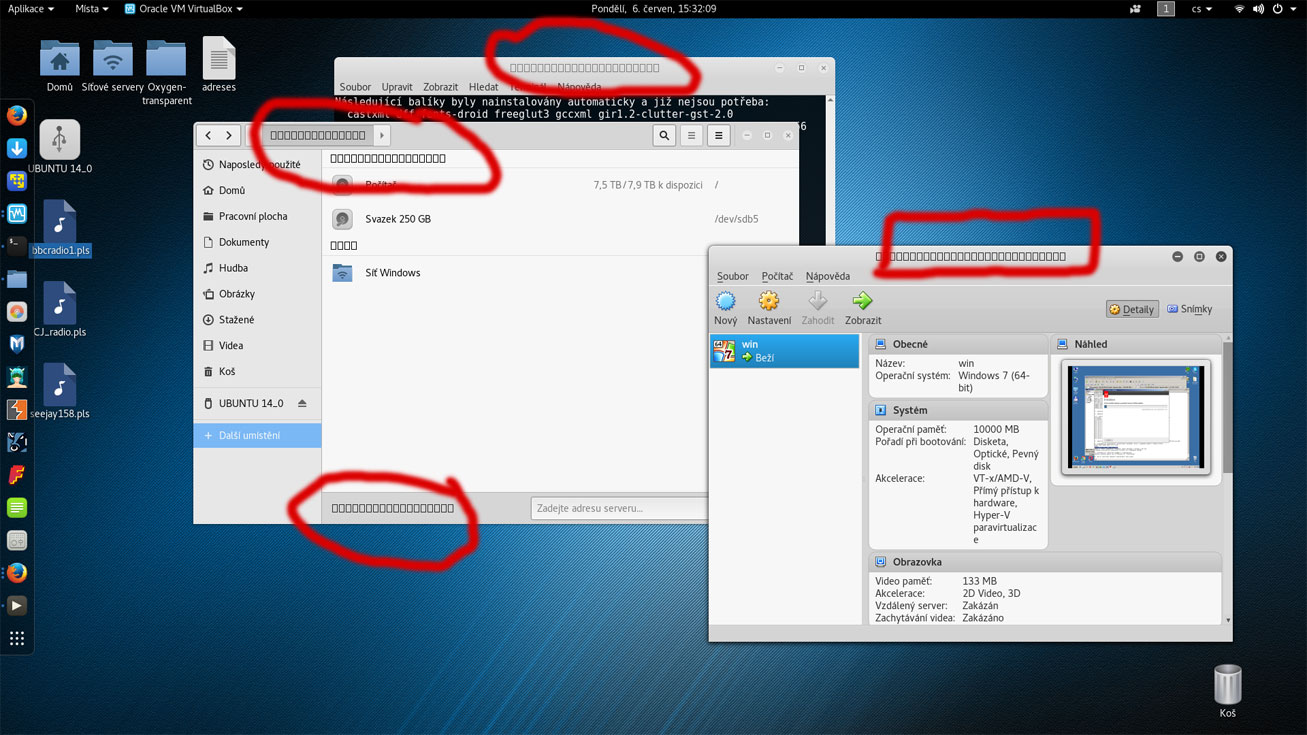Open Hudba in sidebar
The image size is (1307, 735).
257,268
